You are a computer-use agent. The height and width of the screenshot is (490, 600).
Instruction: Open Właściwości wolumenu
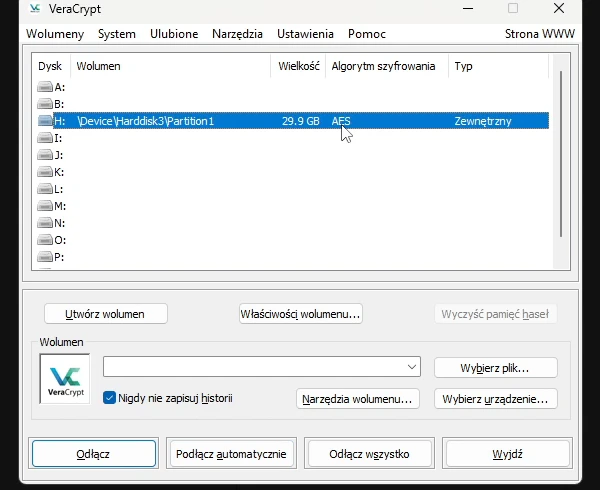point(301,314)
